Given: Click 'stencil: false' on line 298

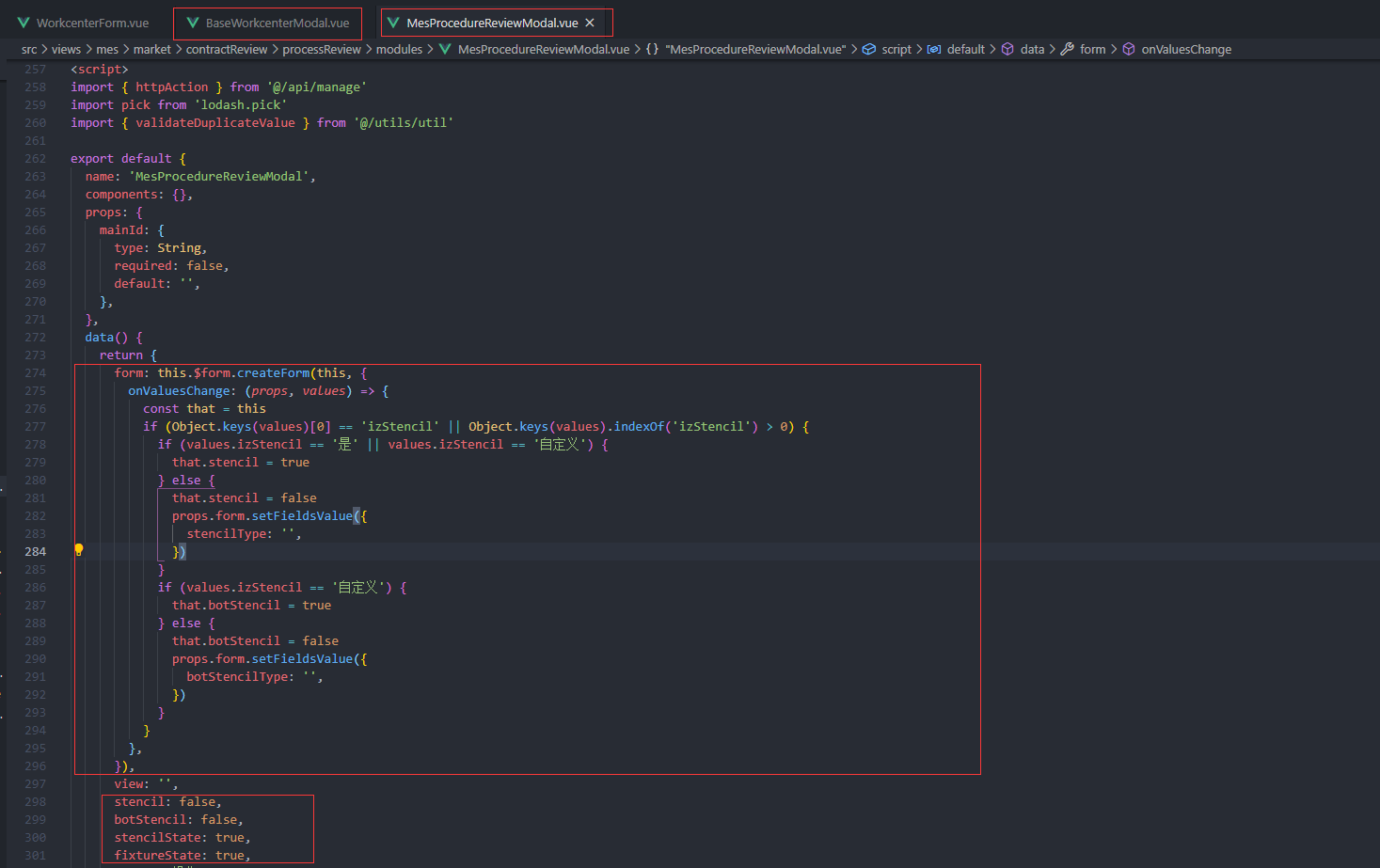Looking at the screenshot, I should (165, 801).
